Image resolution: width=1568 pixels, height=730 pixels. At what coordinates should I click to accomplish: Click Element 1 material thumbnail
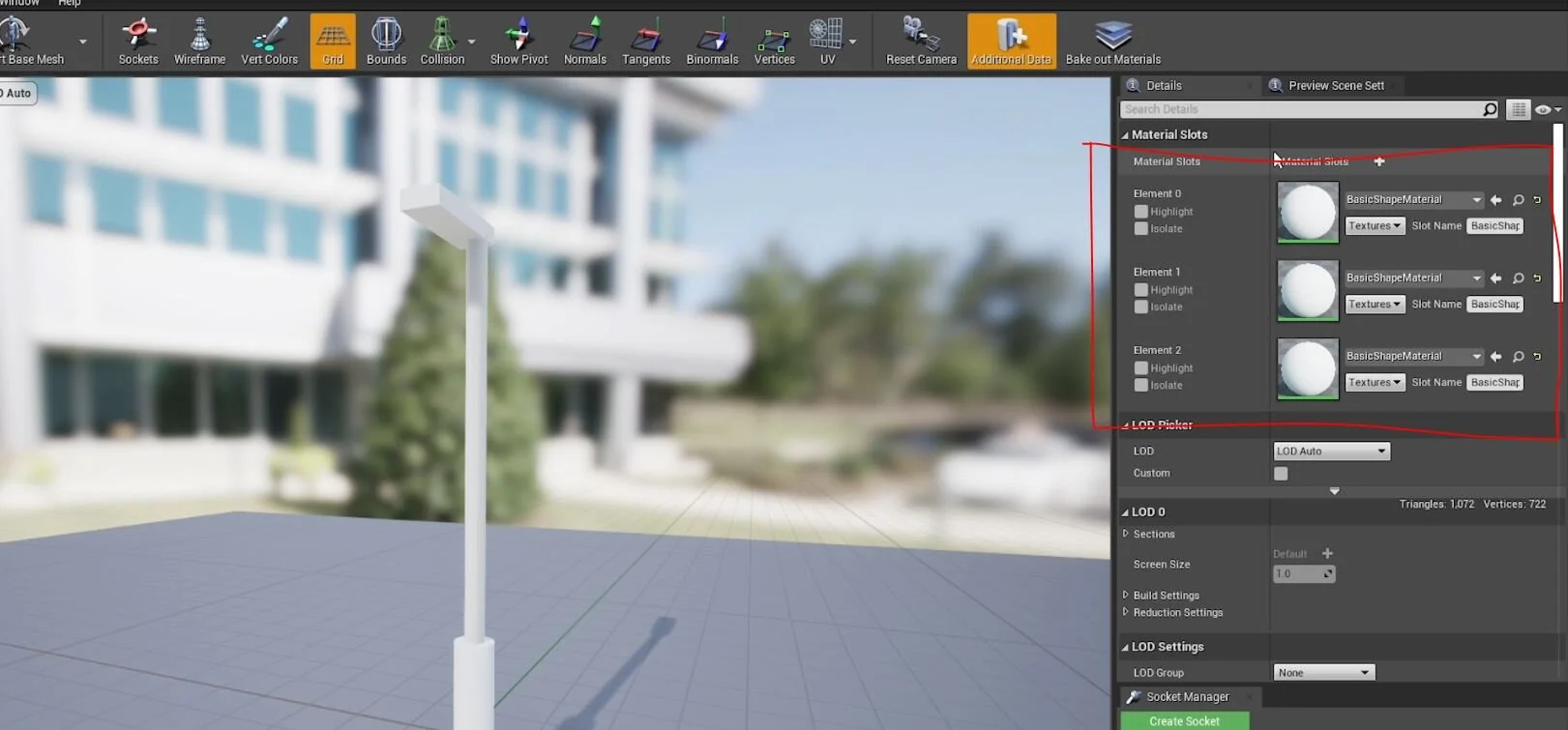(x=1308, y=290)
